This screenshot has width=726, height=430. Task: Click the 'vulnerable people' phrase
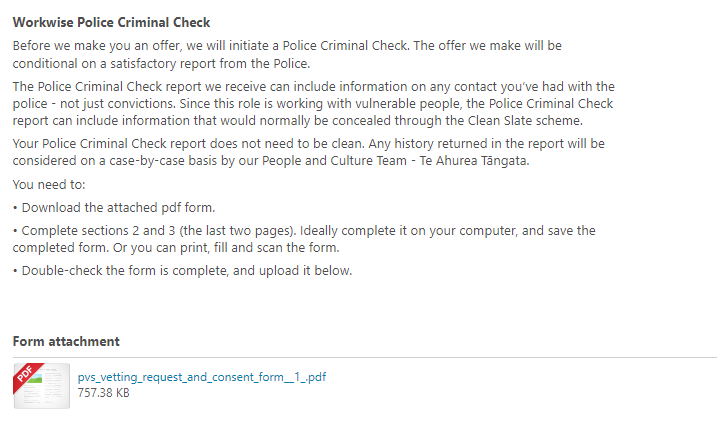point(408,104)
